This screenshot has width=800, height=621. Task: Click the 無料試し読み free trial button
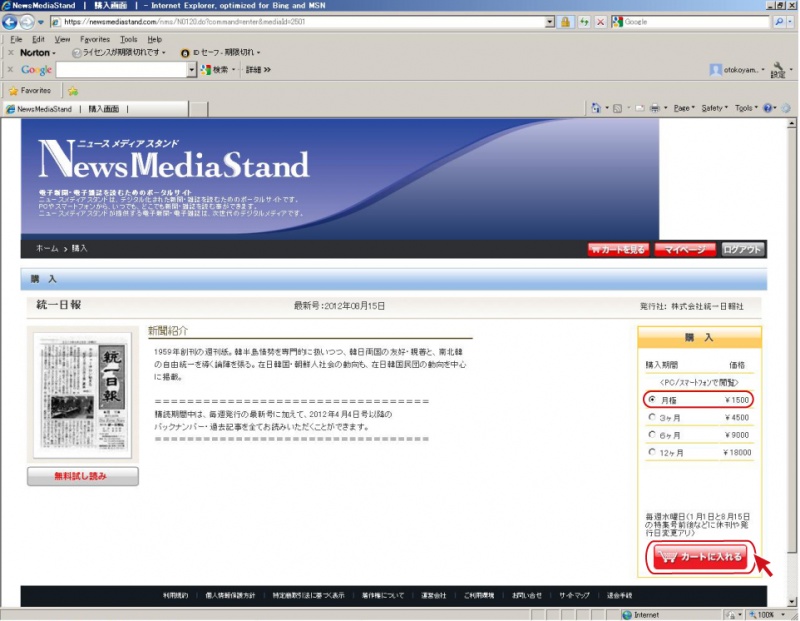[x=83, y=476]
